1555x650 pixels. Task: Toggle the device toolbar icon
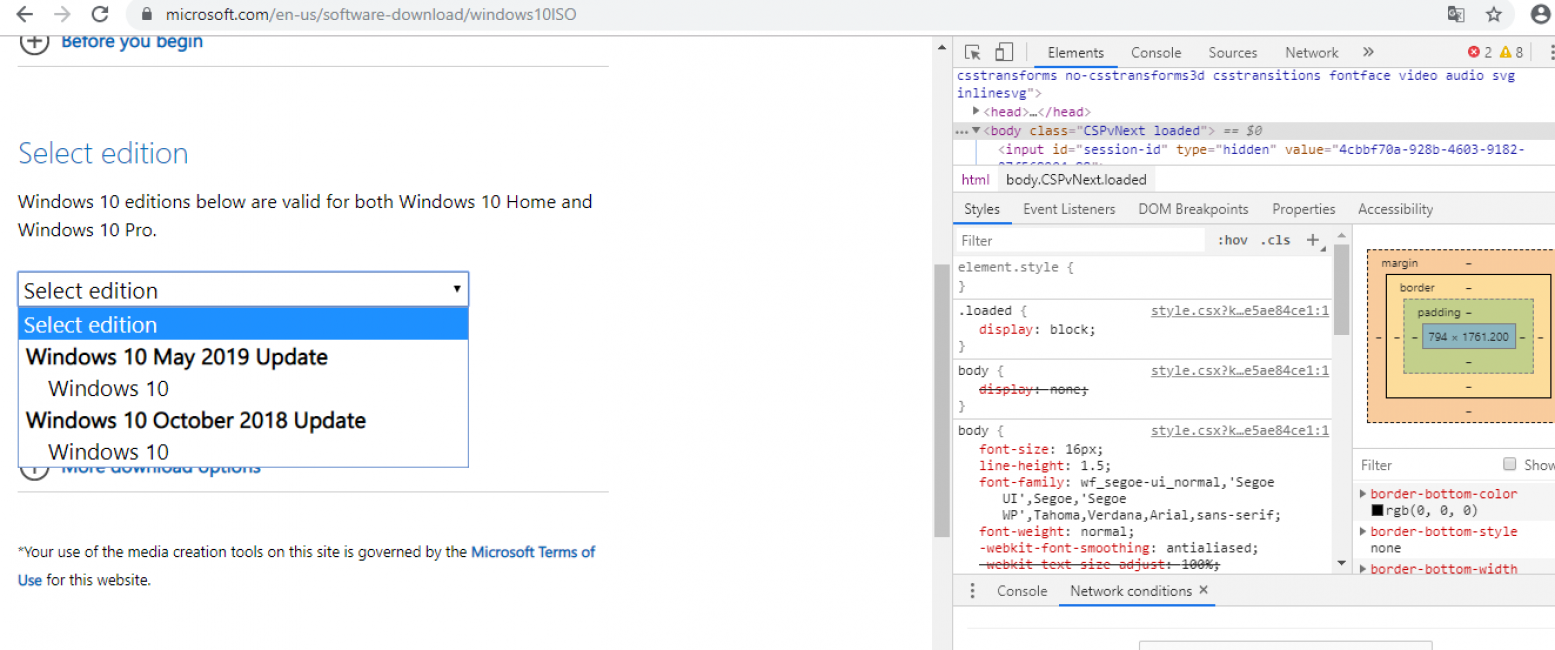pyautogui.click(x=1004, y=53)
